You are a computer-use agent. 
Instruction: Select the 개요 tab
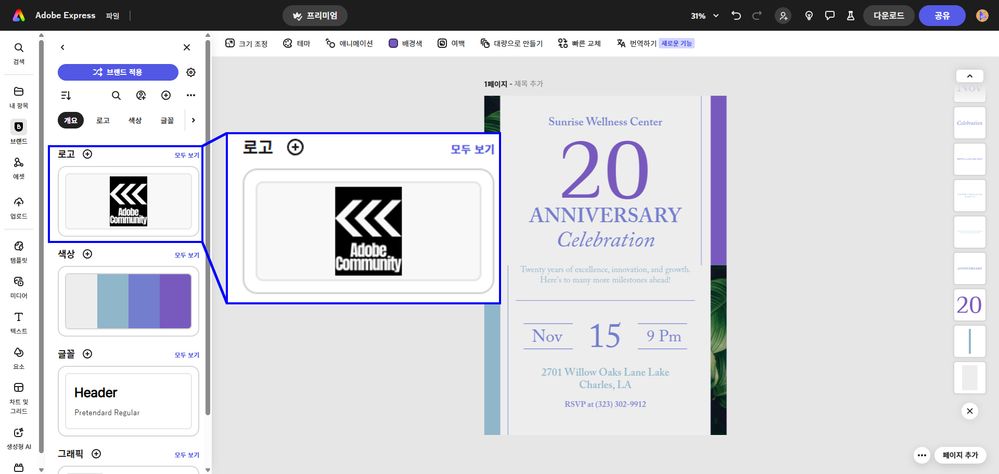[71, 120]
